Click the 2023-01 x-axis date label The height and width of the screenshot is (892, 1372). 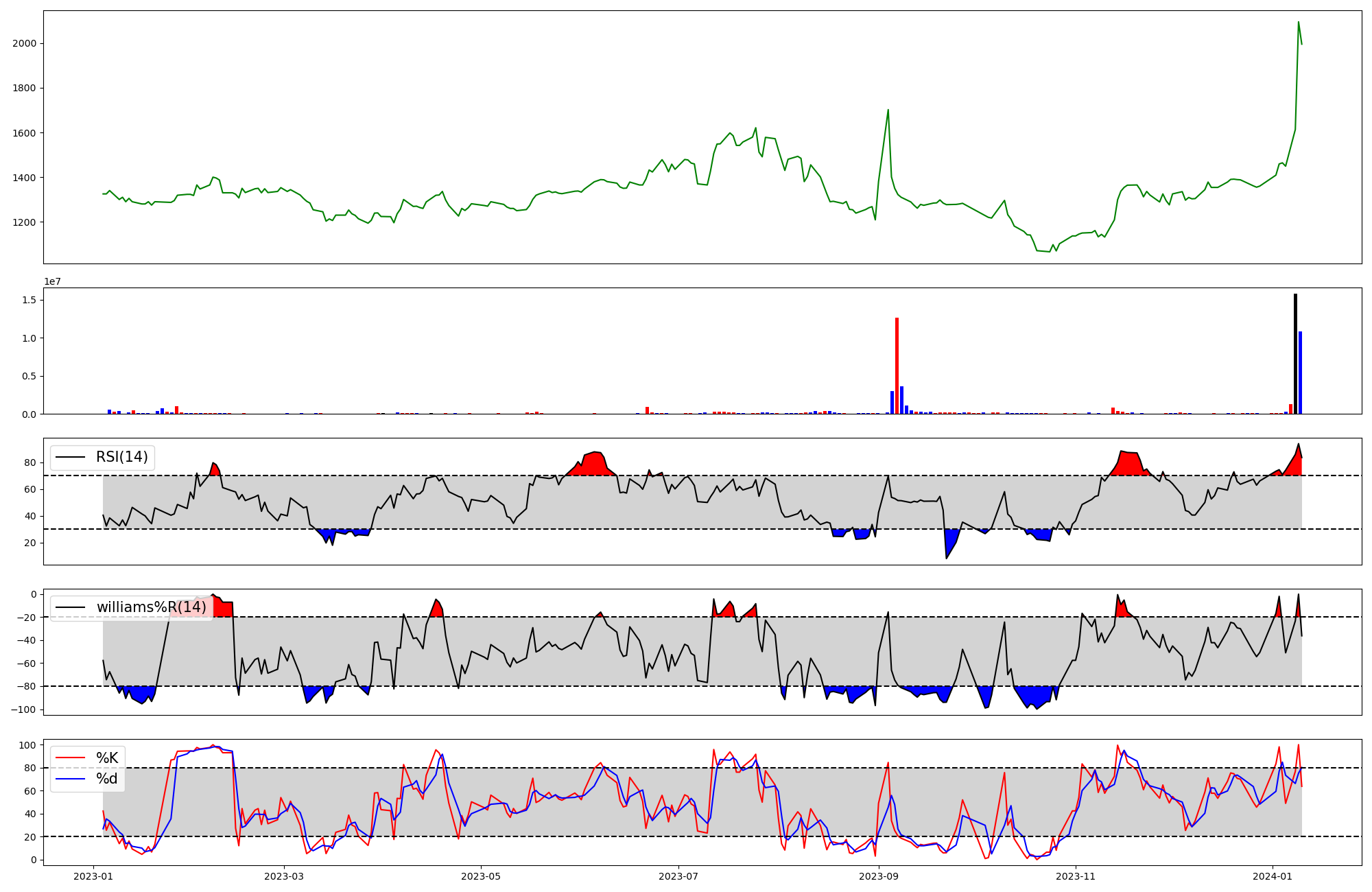pos(93,876)
